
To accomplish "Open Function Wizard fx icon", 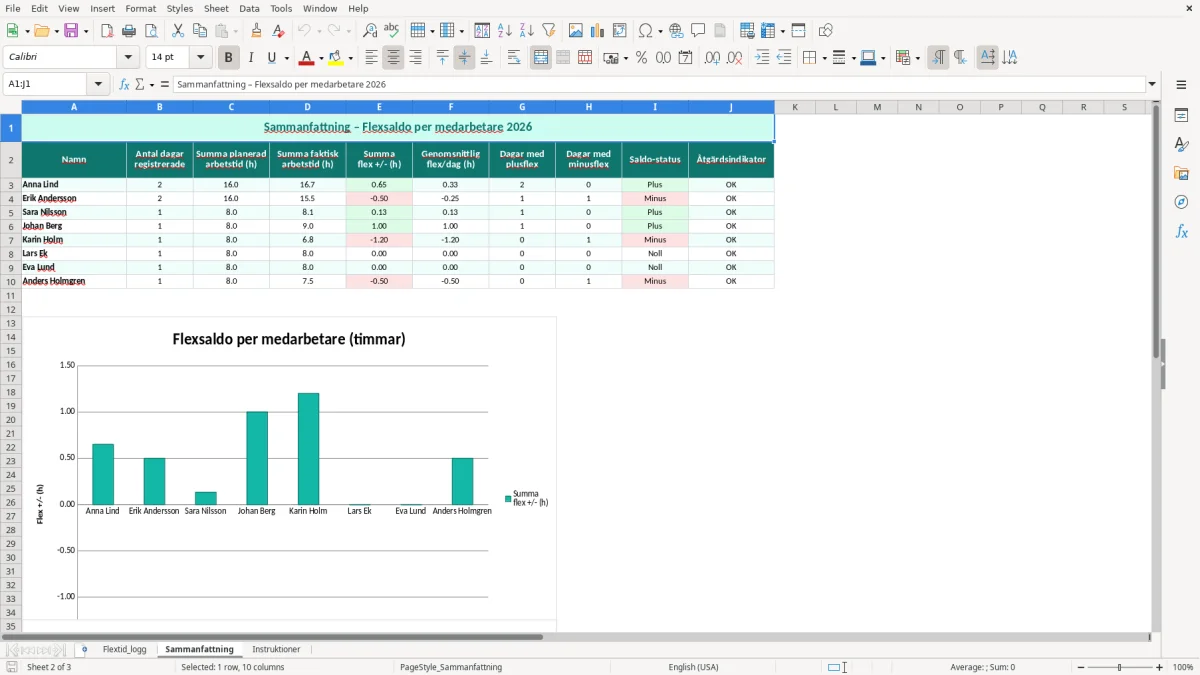I will (x=124, y=84).
